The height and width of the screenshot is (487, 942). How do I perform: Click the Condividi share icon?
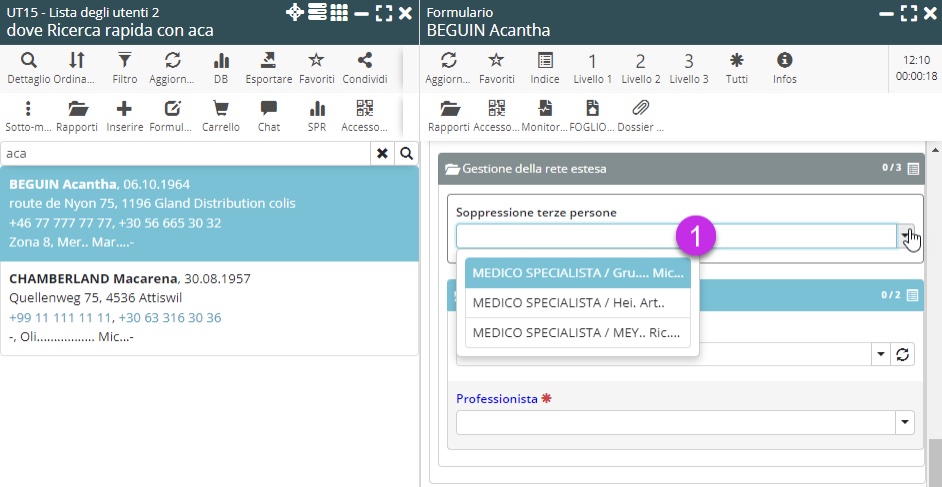(364, 67)
